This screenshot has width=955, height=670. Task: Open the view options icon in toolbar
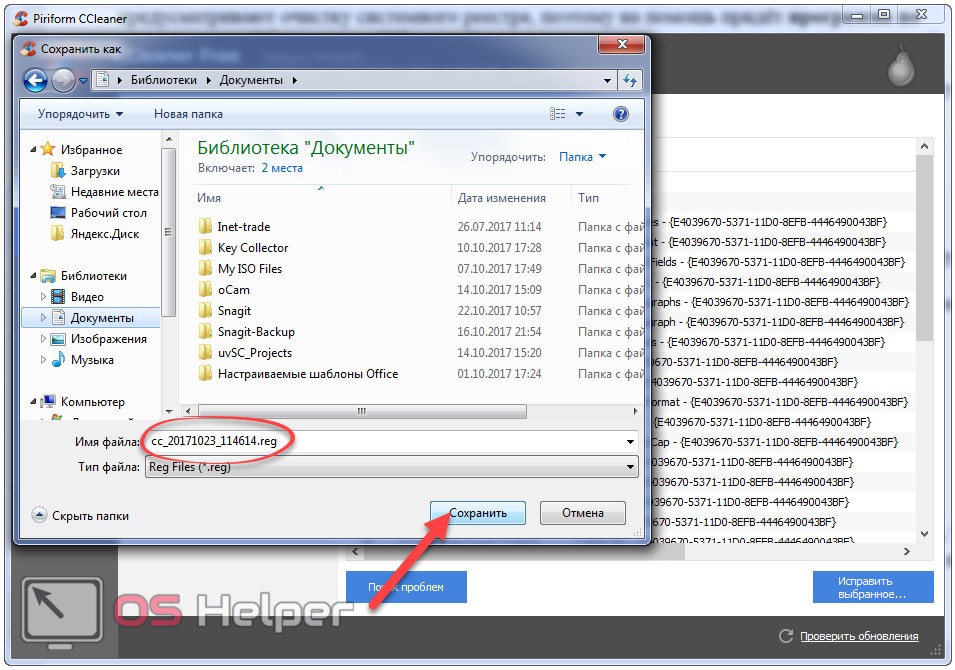tap(560, 114)
